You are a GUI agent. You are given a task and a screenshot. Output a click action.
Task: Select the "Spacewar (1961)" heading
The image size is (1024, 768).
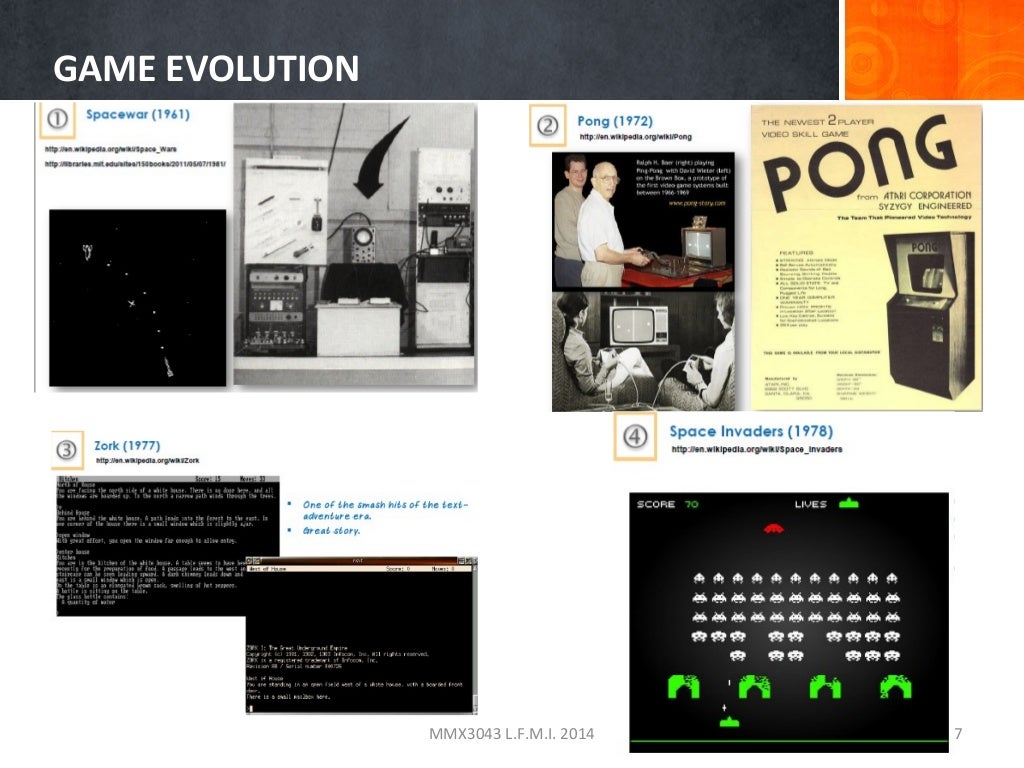(x=138, y=114)
